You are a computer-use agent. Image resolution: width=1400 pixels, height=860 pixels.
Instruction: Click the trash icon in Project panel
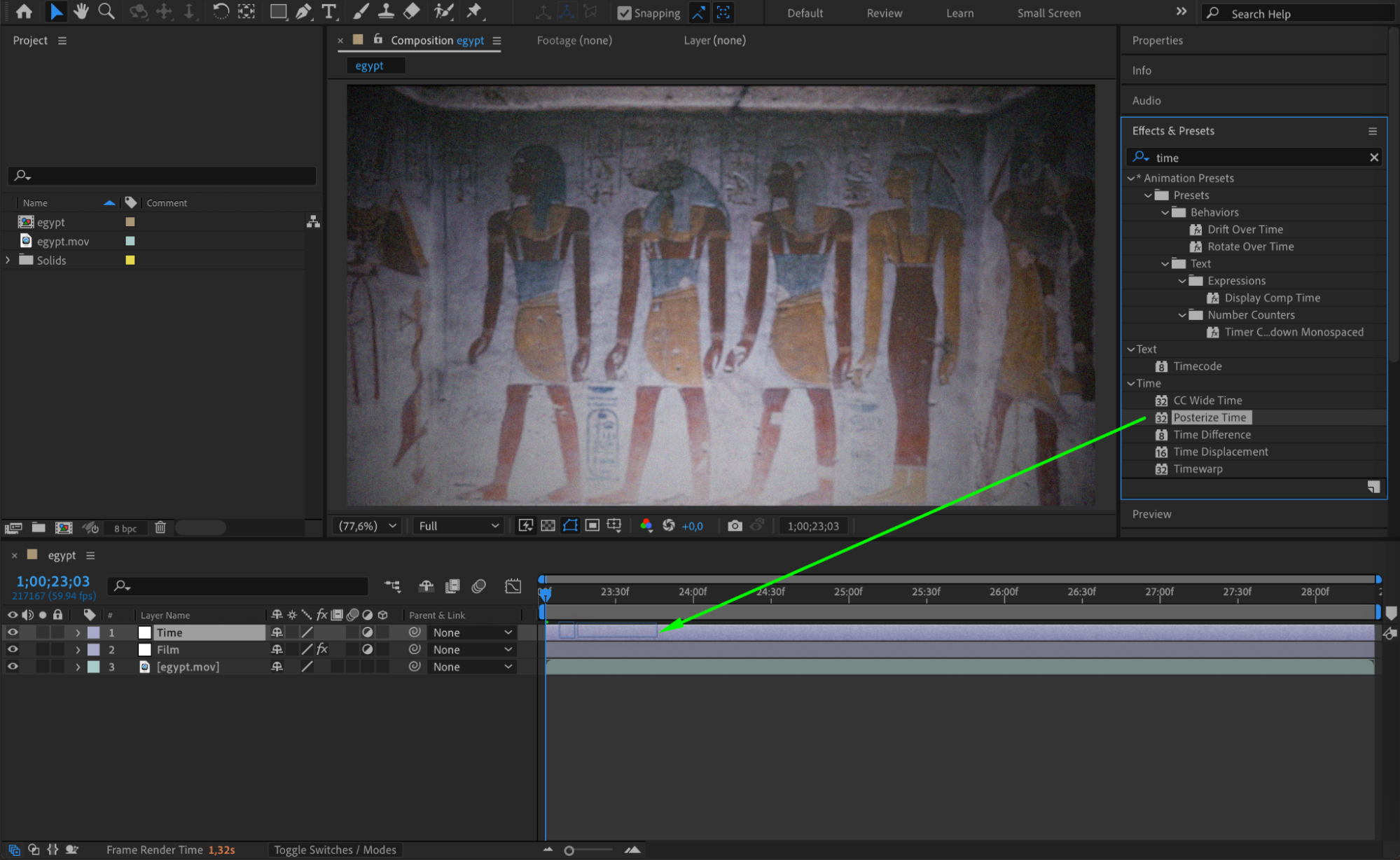click(x=160, y=527)
